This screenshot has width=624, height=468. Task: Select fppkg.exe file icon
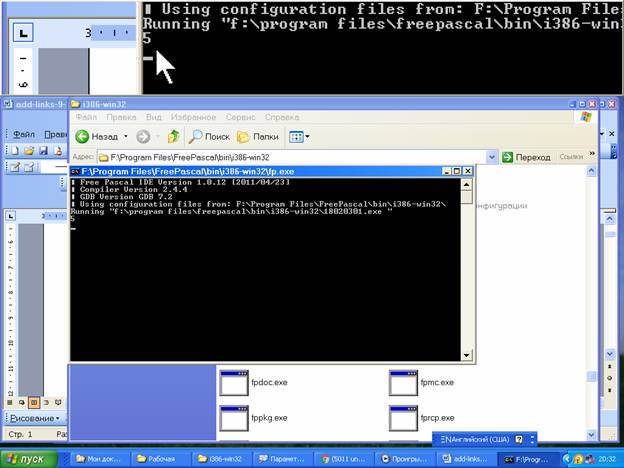234,418
